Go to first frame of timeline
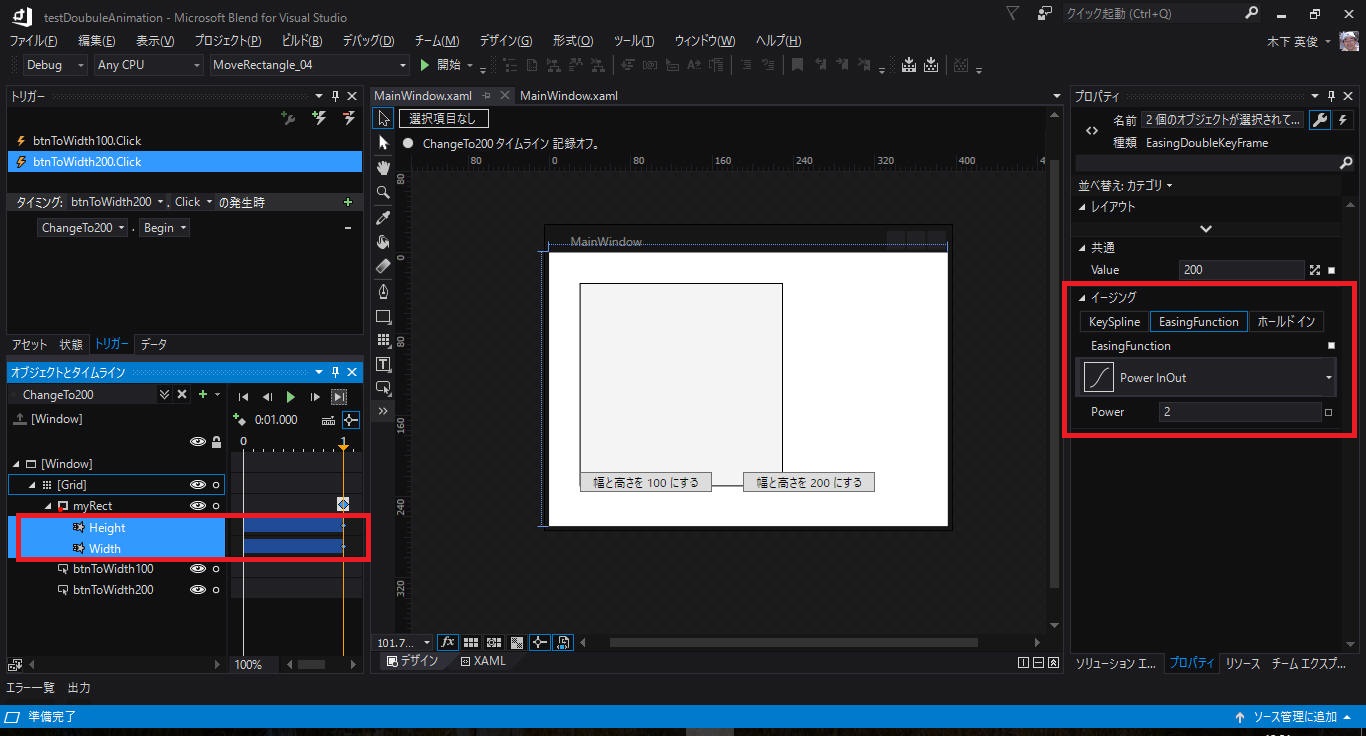The width and height of the screenshot is (1366, 736). pos(243,397)
